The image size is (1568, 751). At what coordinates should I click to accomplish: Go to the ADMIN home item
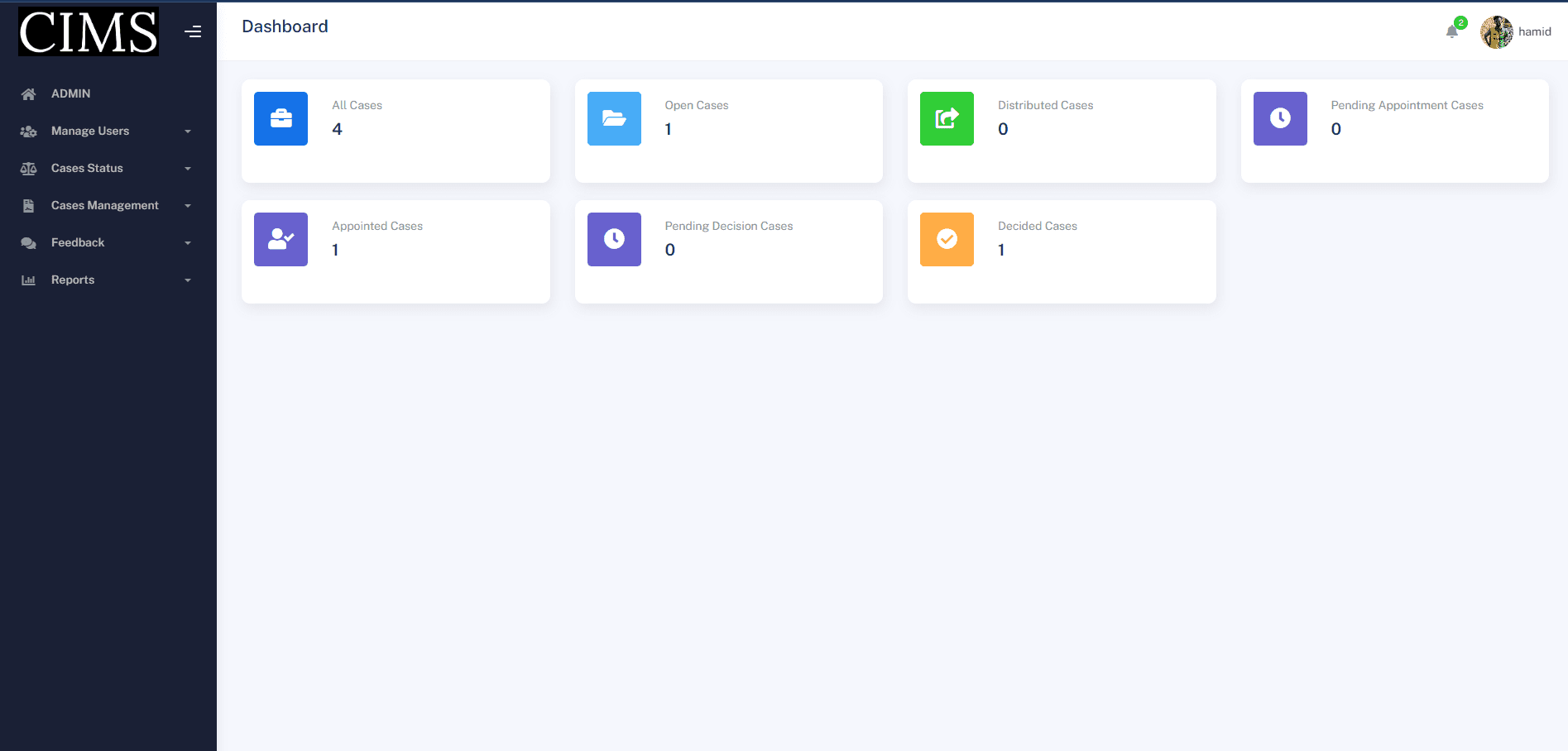70,93
